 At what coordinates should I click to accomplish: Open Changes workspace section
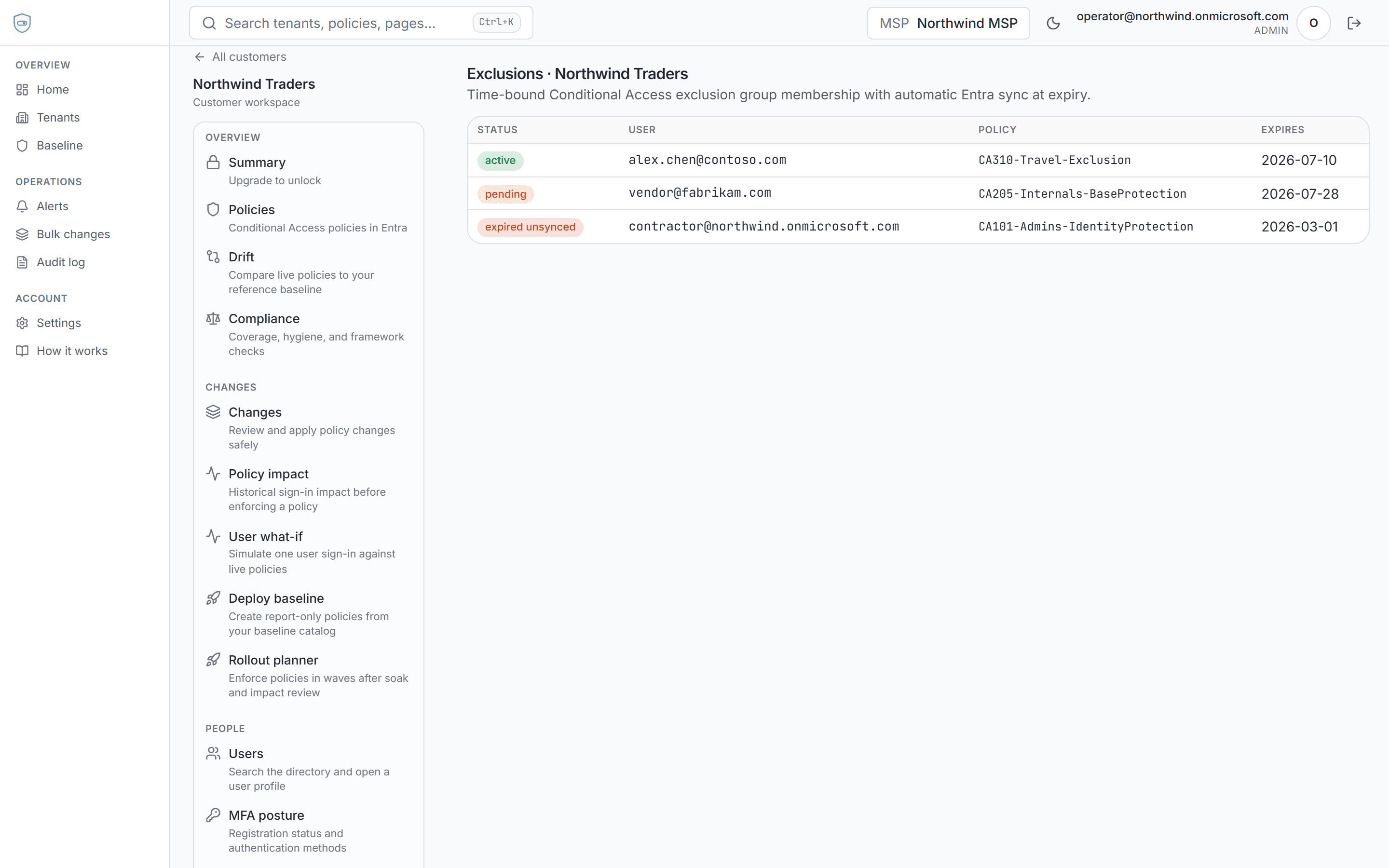tap(309, 428)
